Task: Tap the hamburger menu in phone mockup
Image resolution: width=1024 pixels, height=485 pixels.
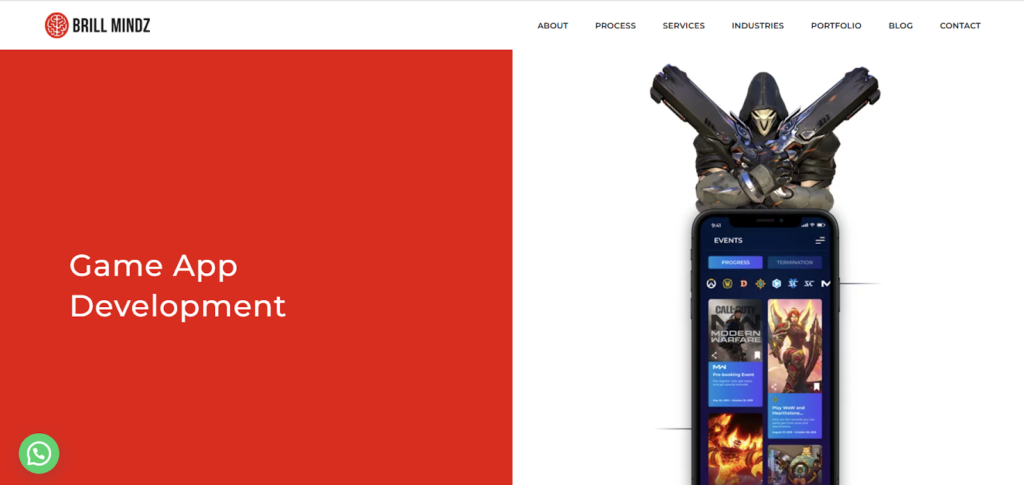Action: coord(820,240)
